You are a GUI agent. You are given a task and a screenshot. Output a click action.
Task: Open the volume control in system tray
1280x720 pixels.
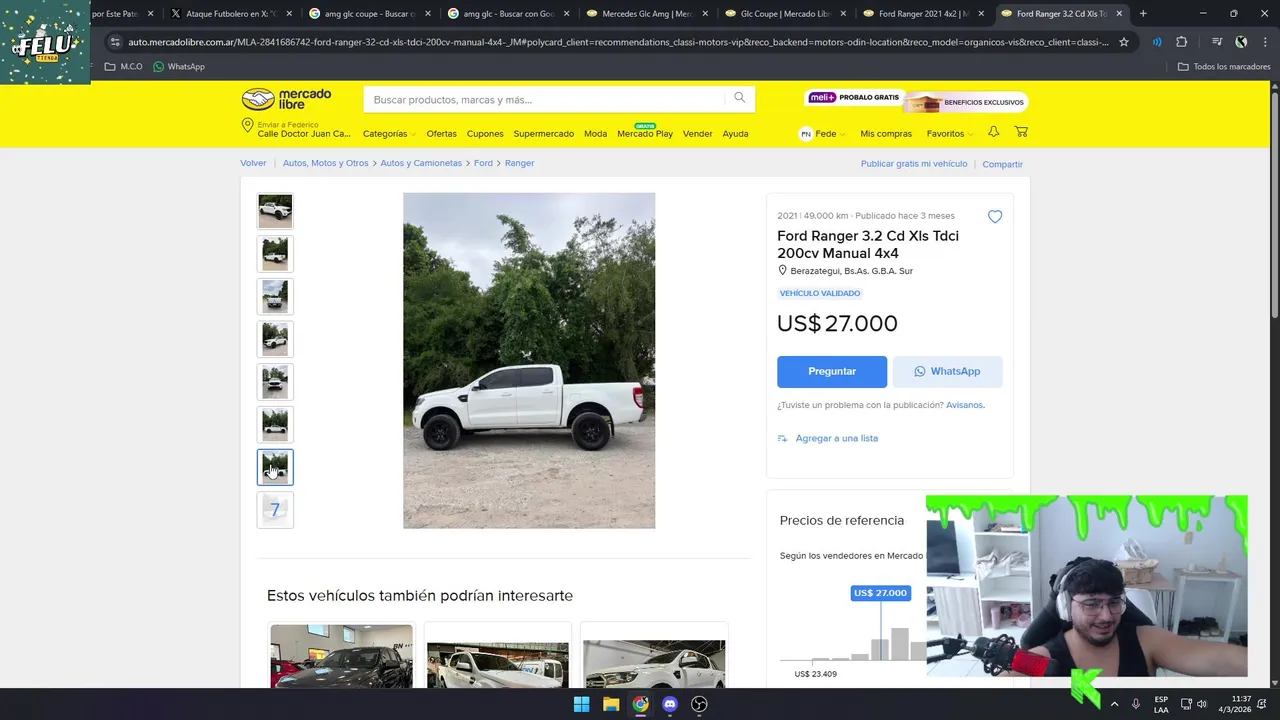1202,704
